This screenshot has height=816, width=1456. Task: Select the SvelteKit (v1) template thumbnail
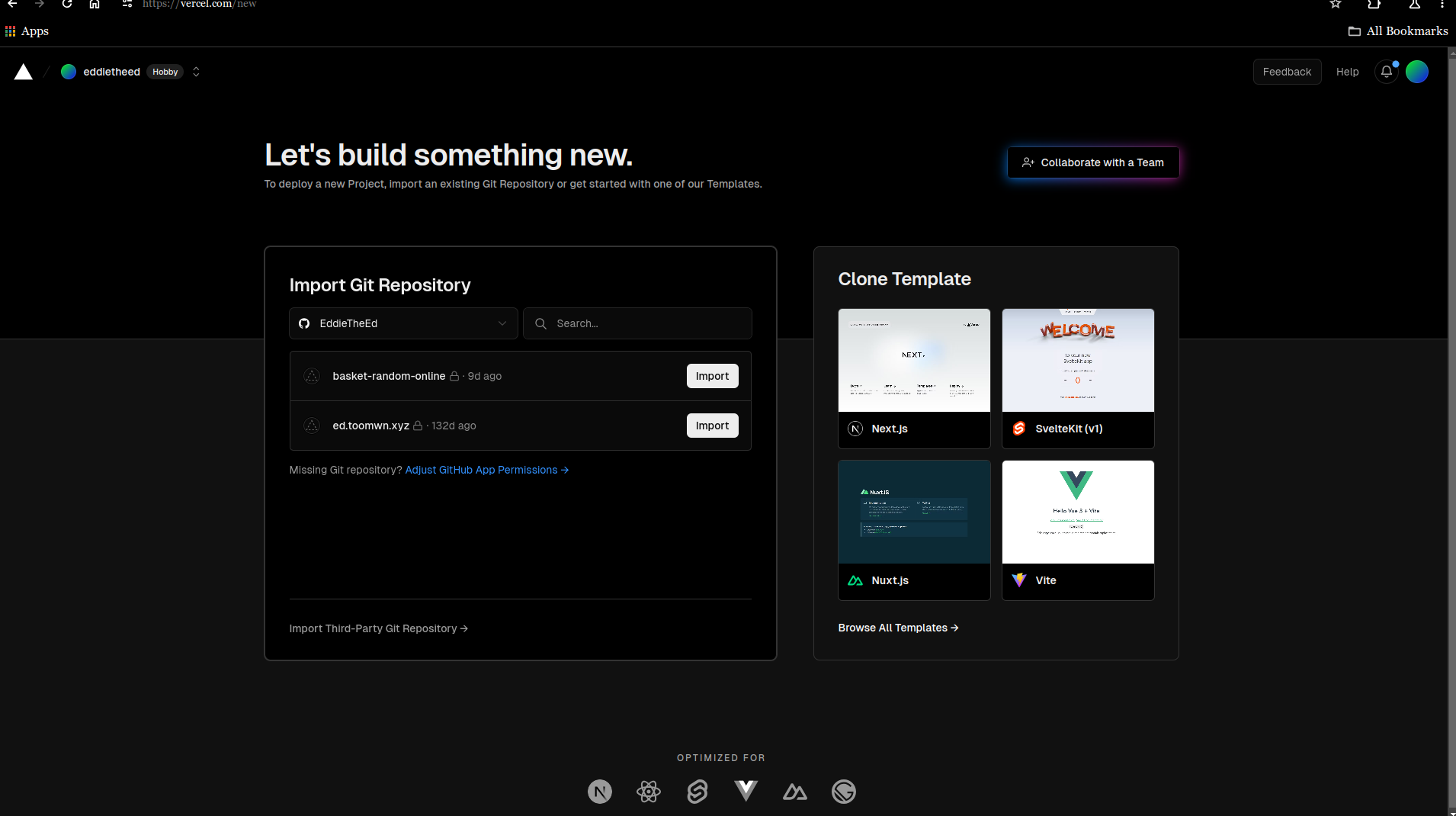click(x=1078, y=361)
